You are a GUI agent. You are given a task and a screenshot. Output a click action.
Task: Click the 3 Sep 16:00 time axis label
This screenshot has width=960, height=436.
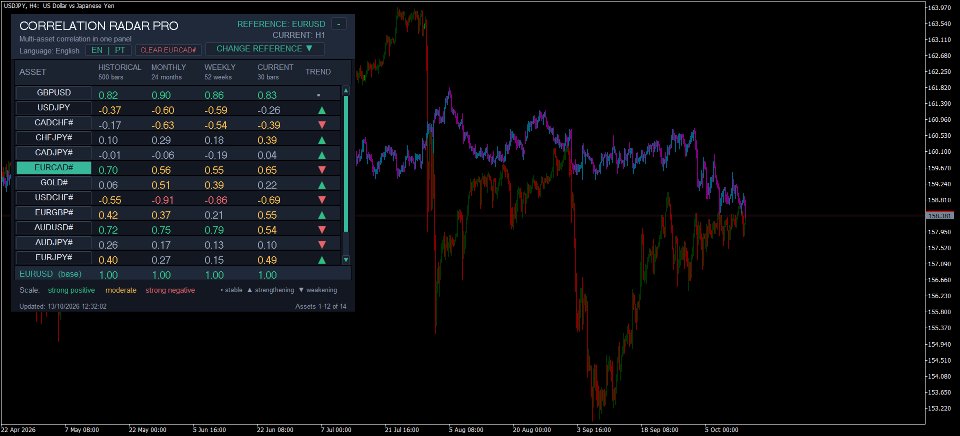coord(596,430)
